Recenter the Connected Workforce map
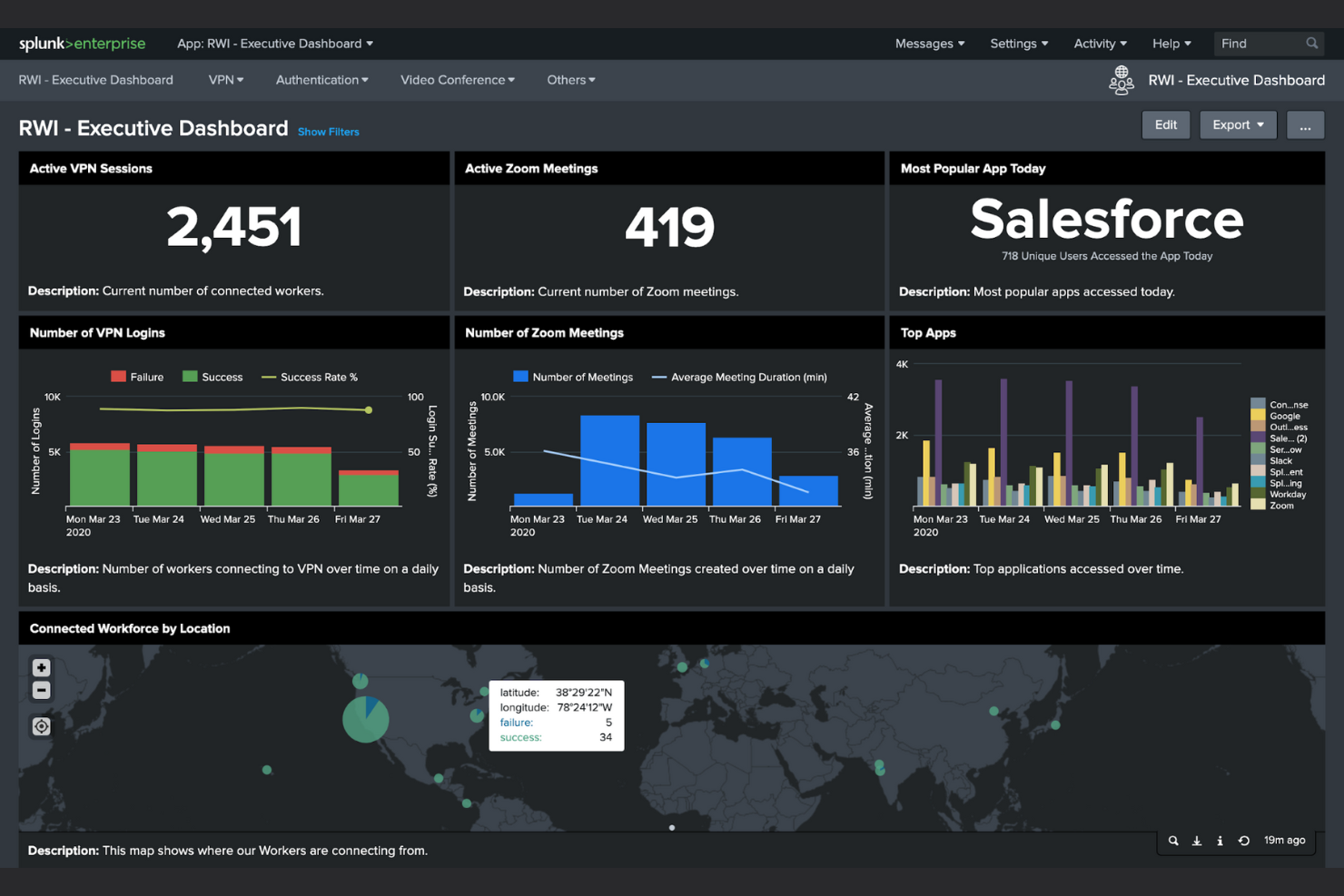1344x896 pixels. tap(41, 726)
